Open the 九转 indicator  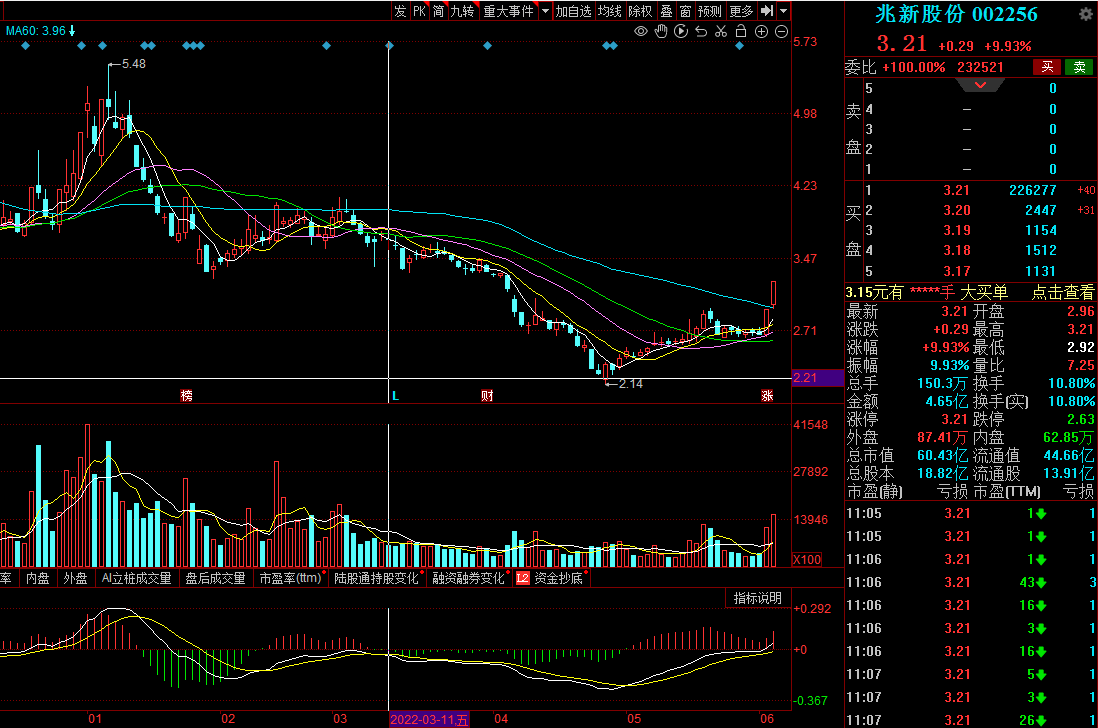coord(462,10)
